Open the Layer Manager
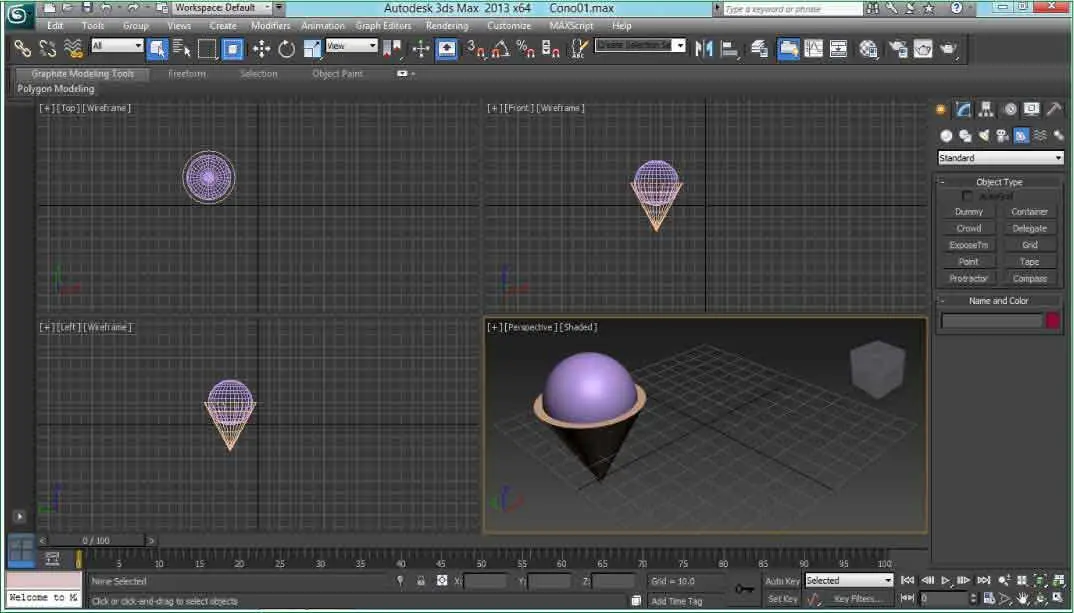 [759, 49]
